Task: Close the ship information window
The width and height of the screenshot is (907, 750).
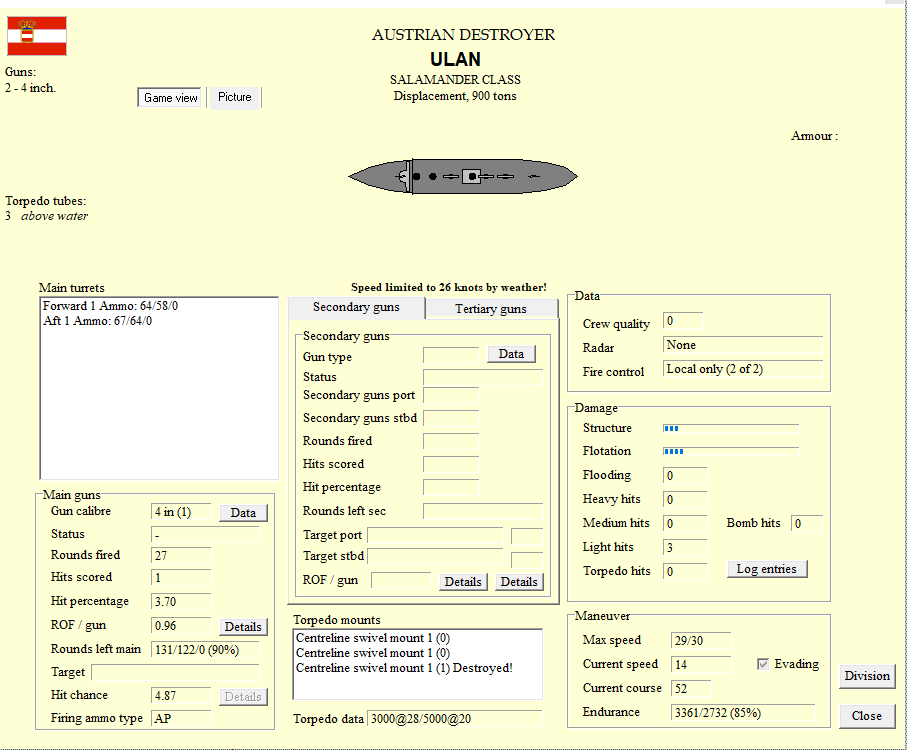Action: pos(867,716)
